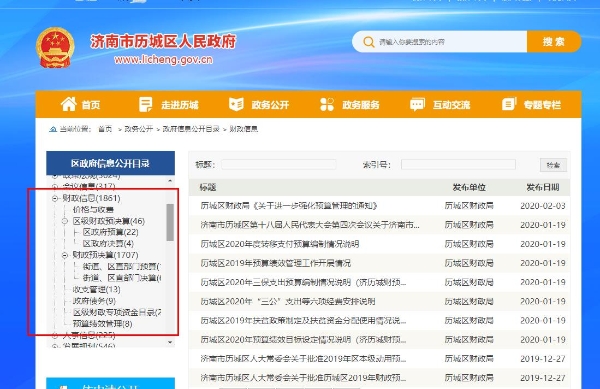Select 区政府决算(4) tree item

108,244
